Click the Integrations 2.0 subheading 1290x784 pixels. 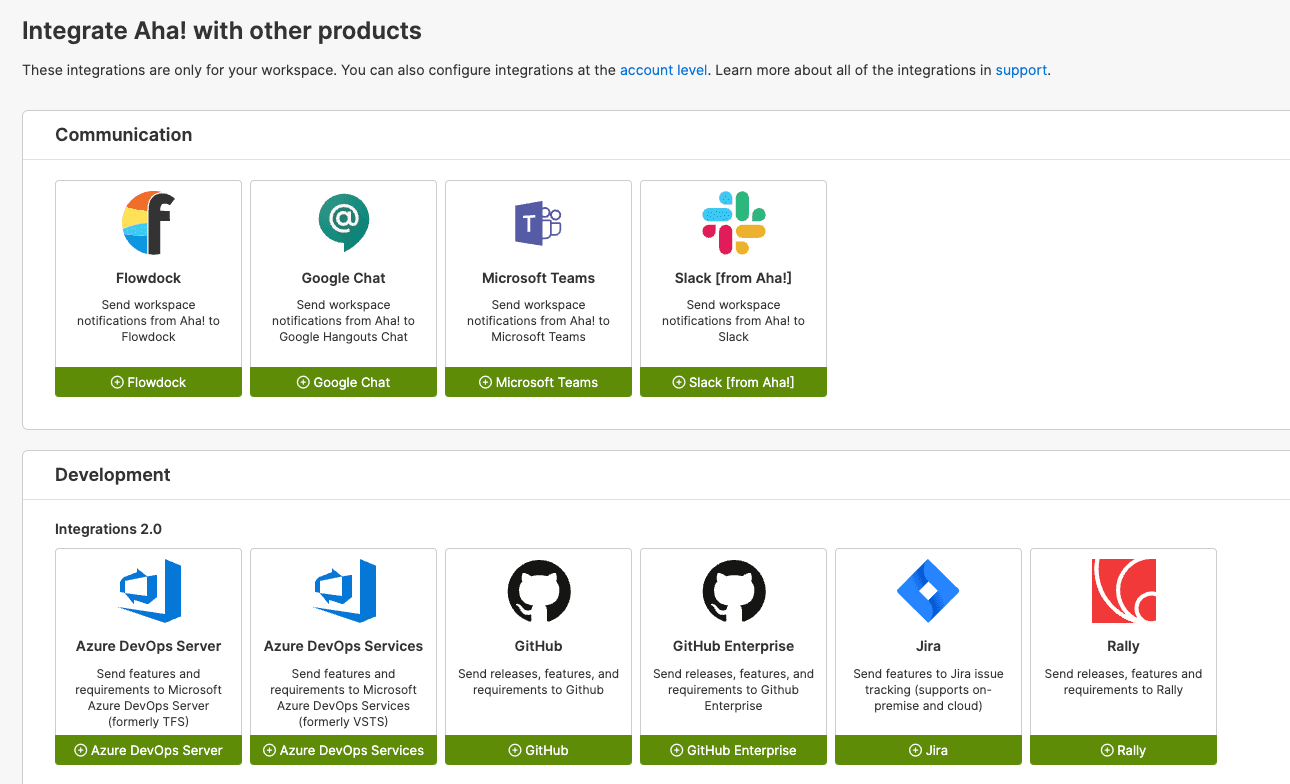tap(108, 528)
